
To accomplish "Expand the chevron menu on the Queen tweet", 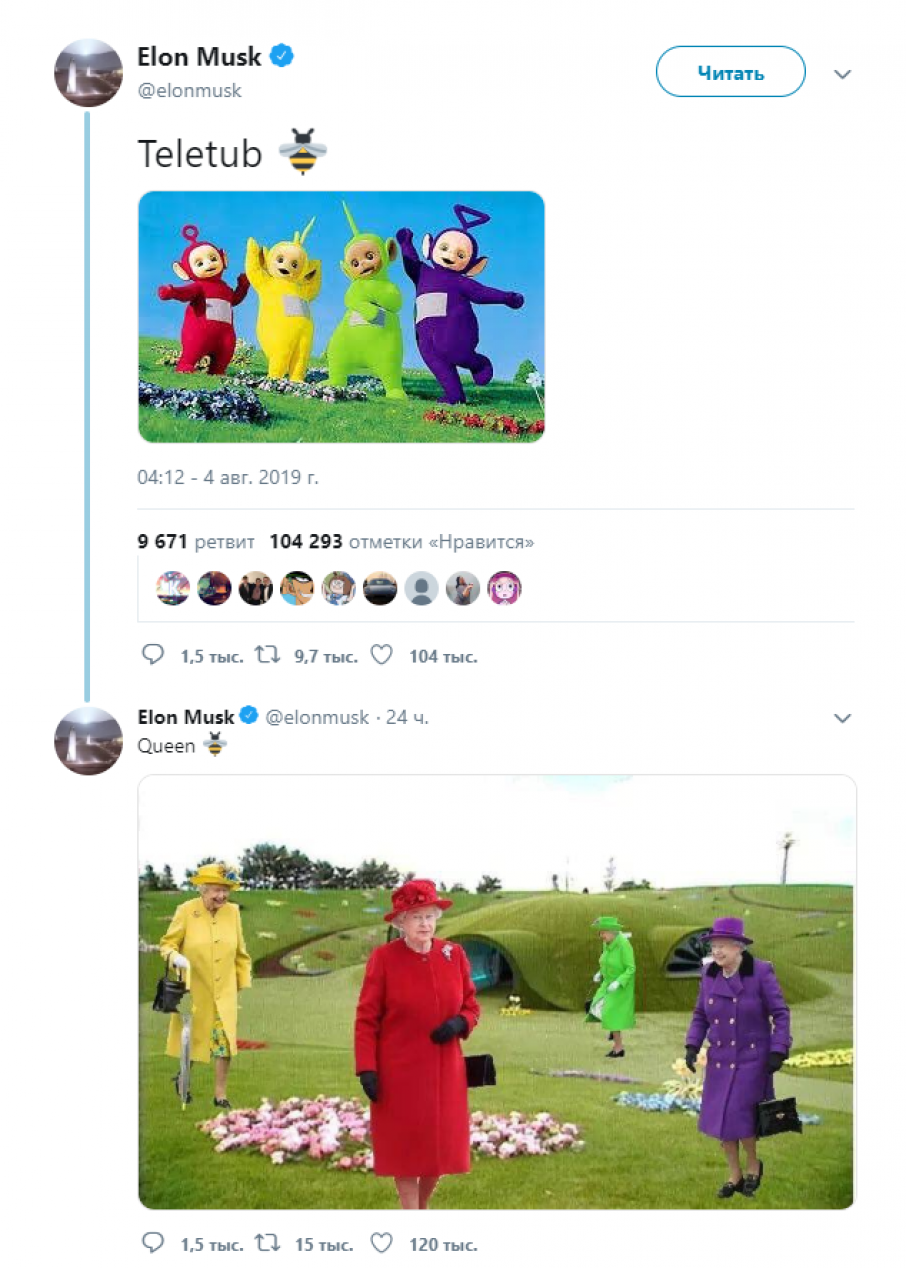I will click(842, 718).
